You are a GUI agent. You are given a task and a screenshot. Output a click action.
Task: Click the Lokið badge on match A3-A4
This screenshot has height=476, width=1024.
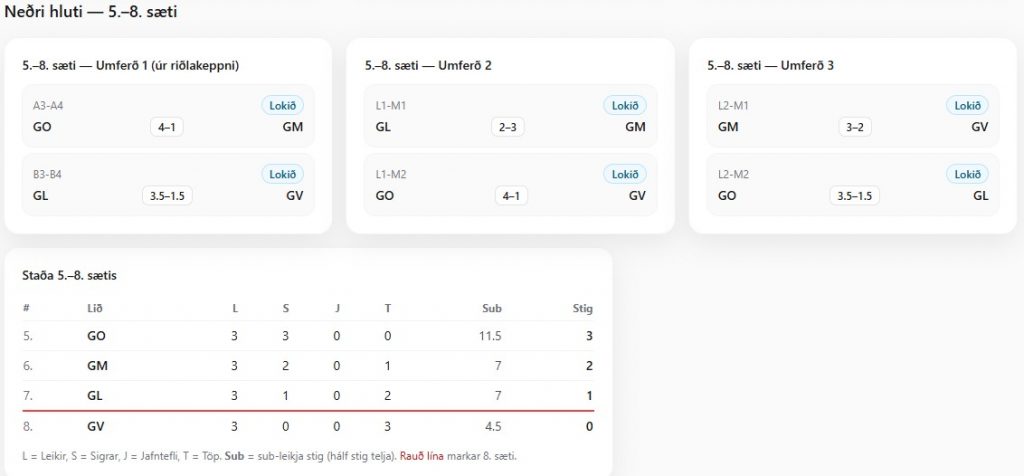point(283,105)
